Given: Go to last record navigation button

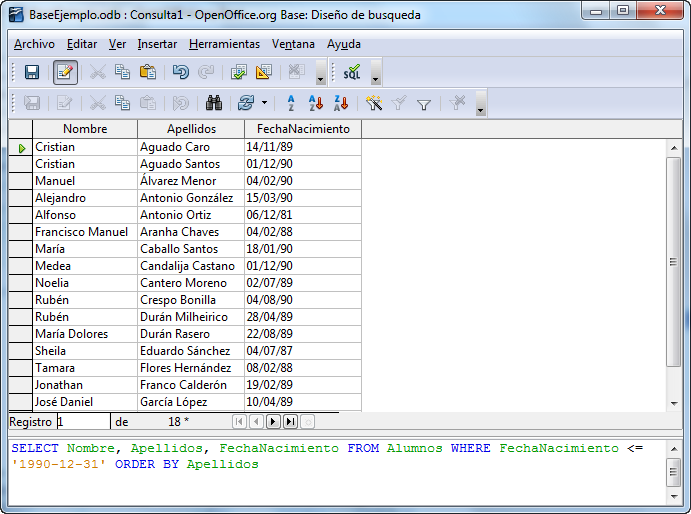Looking at the screenshot, I should pos(290,422).
